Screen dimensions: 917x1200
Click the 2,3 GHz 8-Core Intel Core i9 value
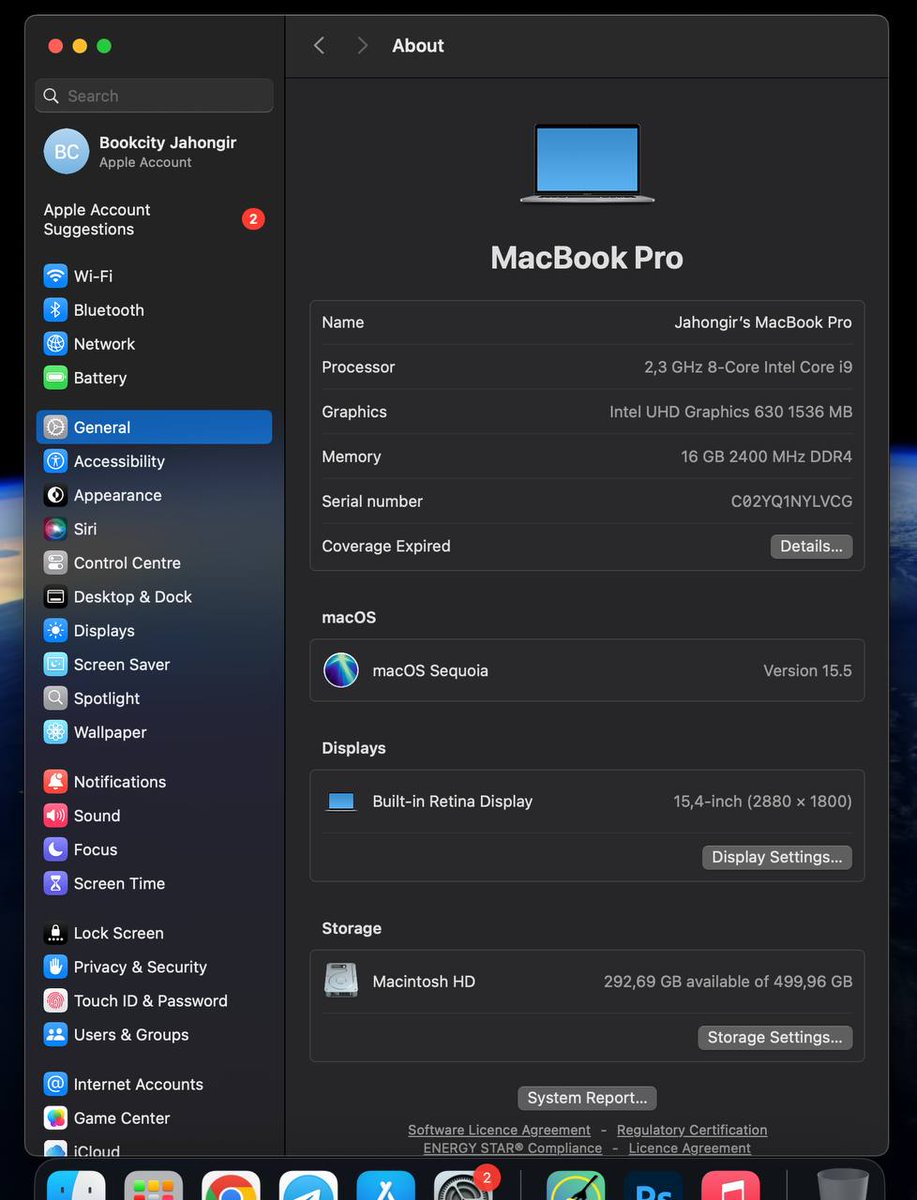748,367
